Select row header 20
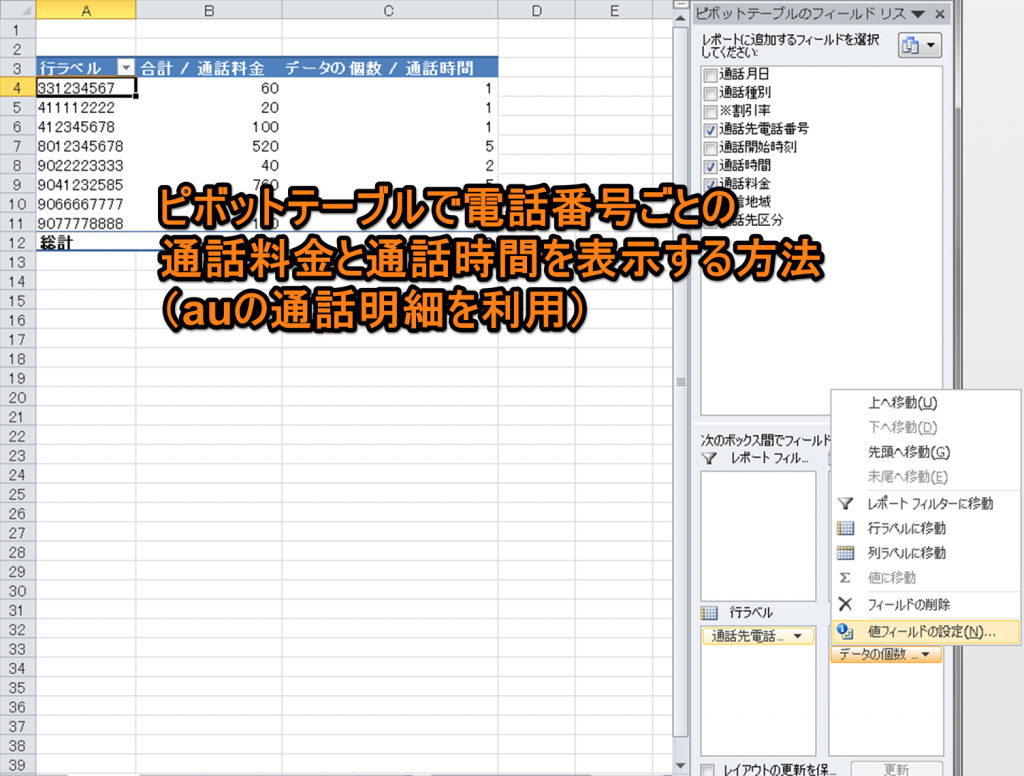Screen dimensions: 1024x776 click(x=18, y=397)
